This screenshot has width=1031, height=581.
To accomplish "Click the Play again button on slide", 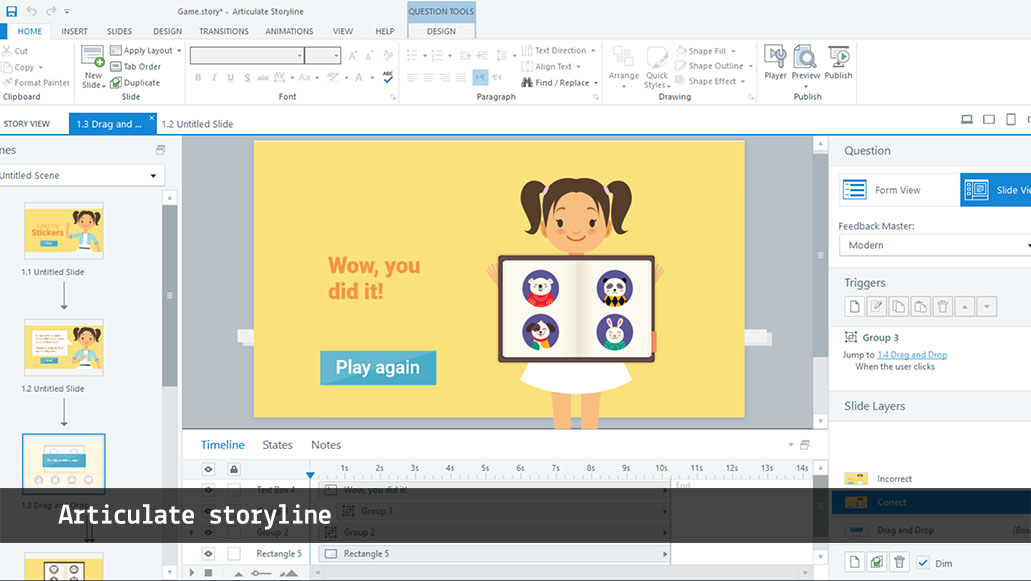I will [377, 368].
